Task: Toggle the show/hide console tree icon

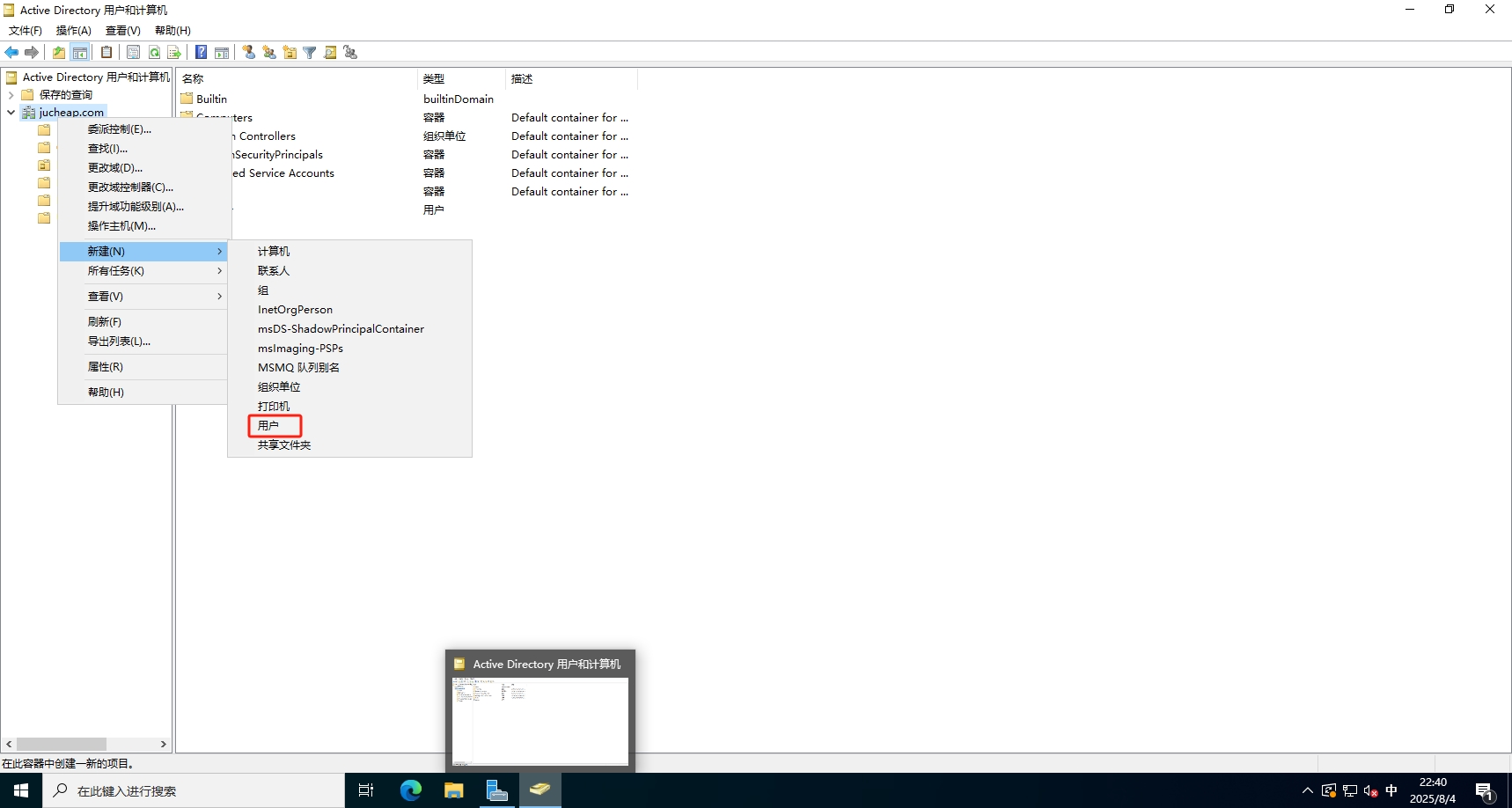Action: click(80, 53)
